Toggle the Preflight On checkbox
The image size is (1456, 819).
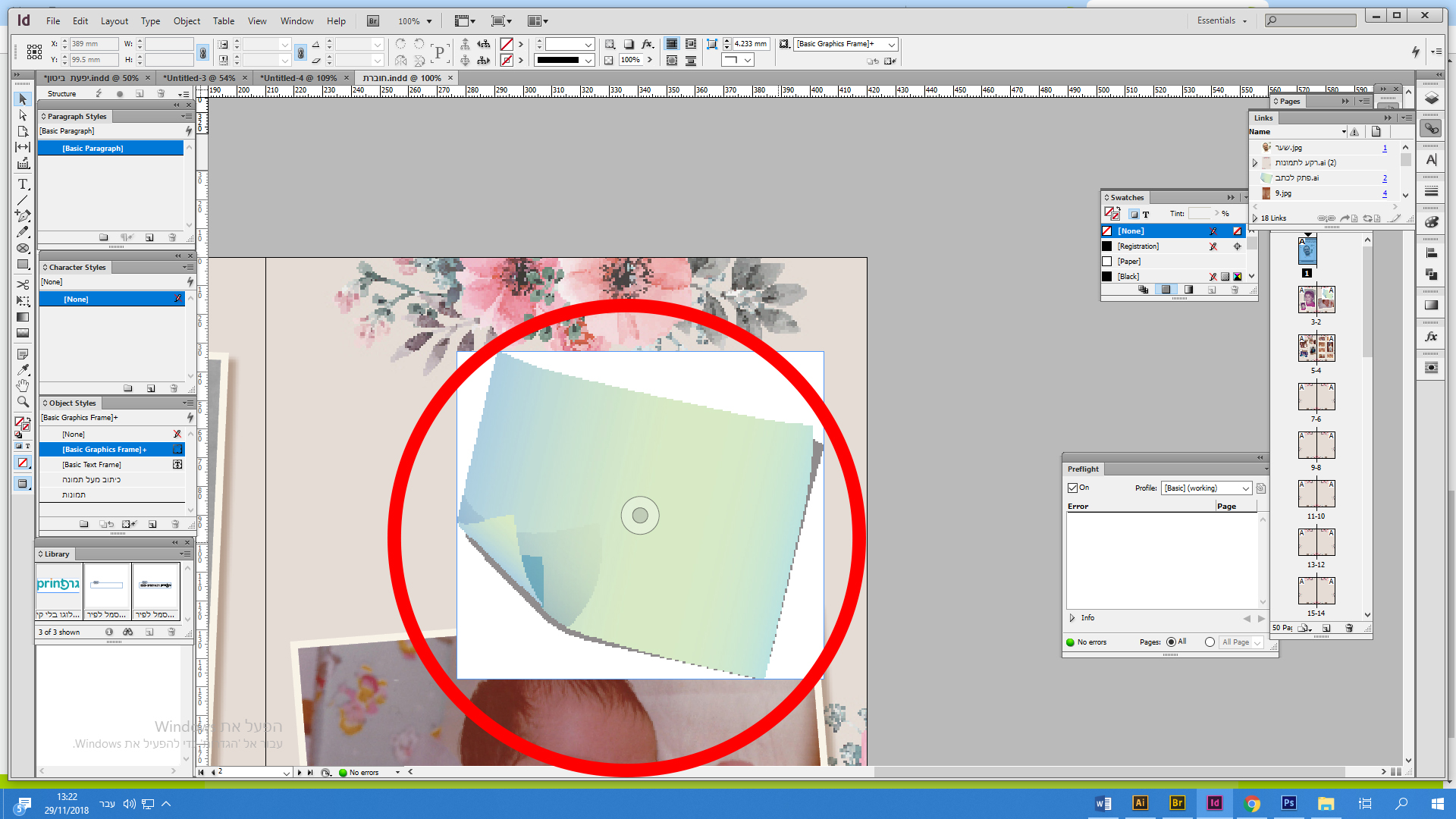click(1072, 488)
